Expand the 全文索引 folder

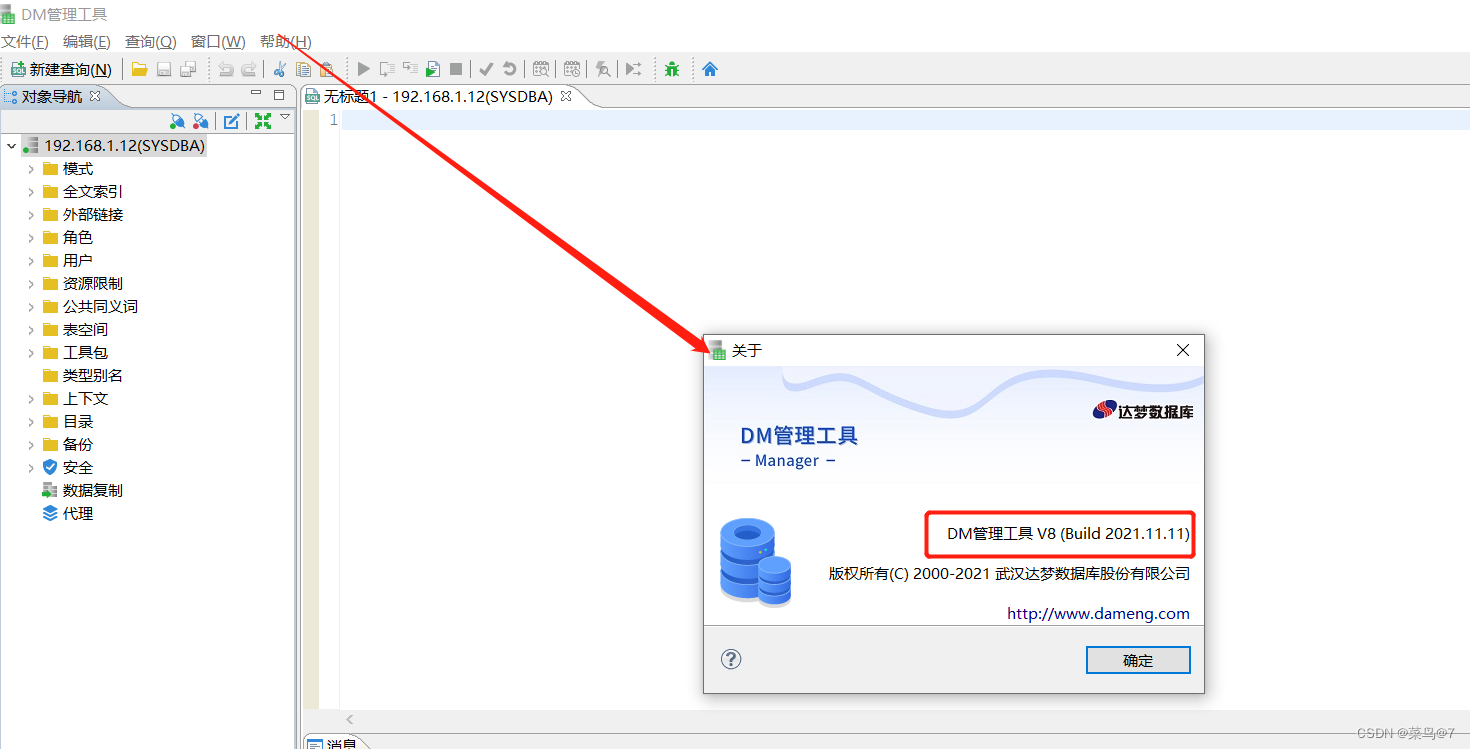click(31, 192)
